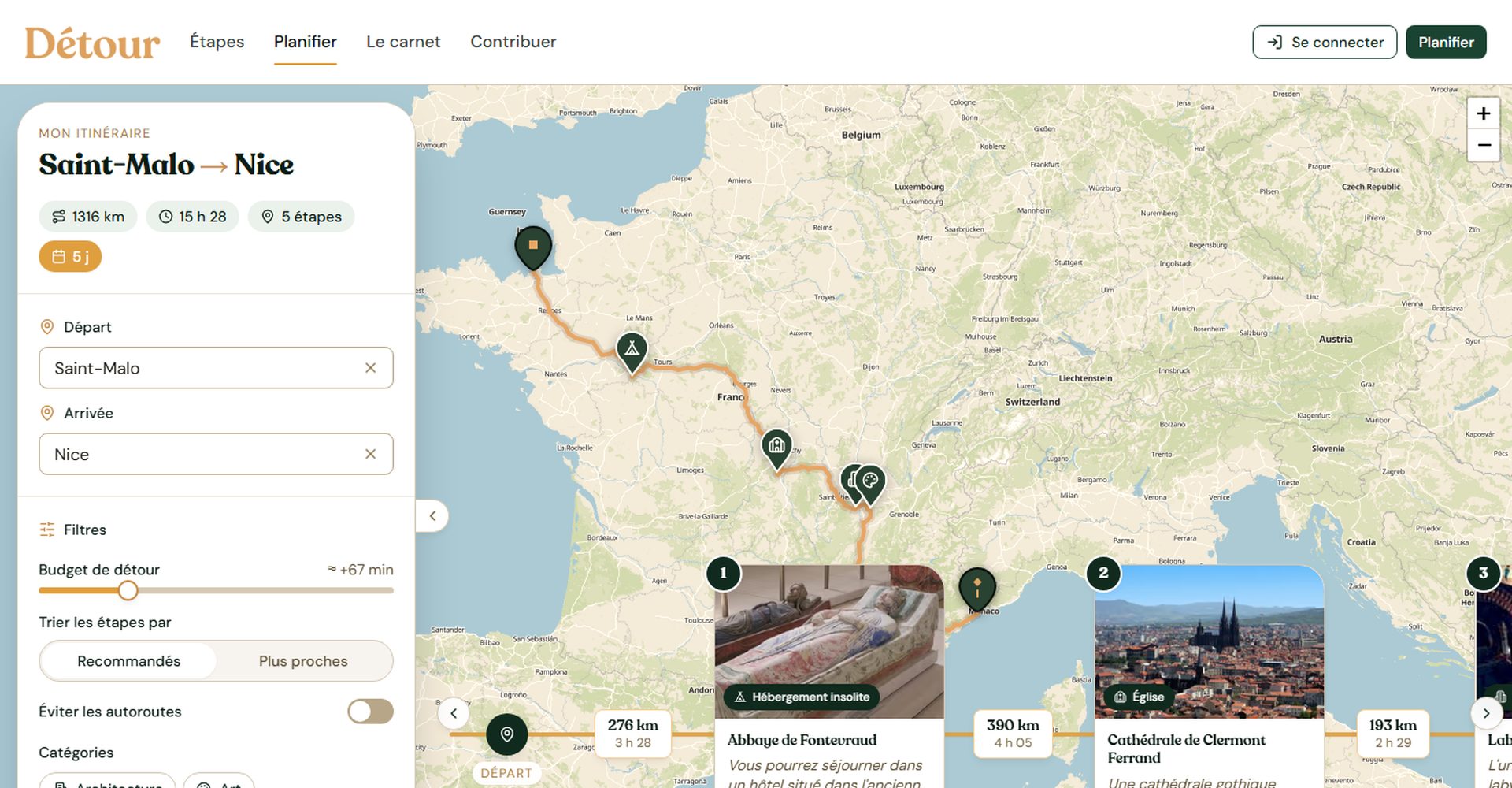Click the 5 j days badge
This screenshot has height=788, width=1512.
tap(70, 257)
